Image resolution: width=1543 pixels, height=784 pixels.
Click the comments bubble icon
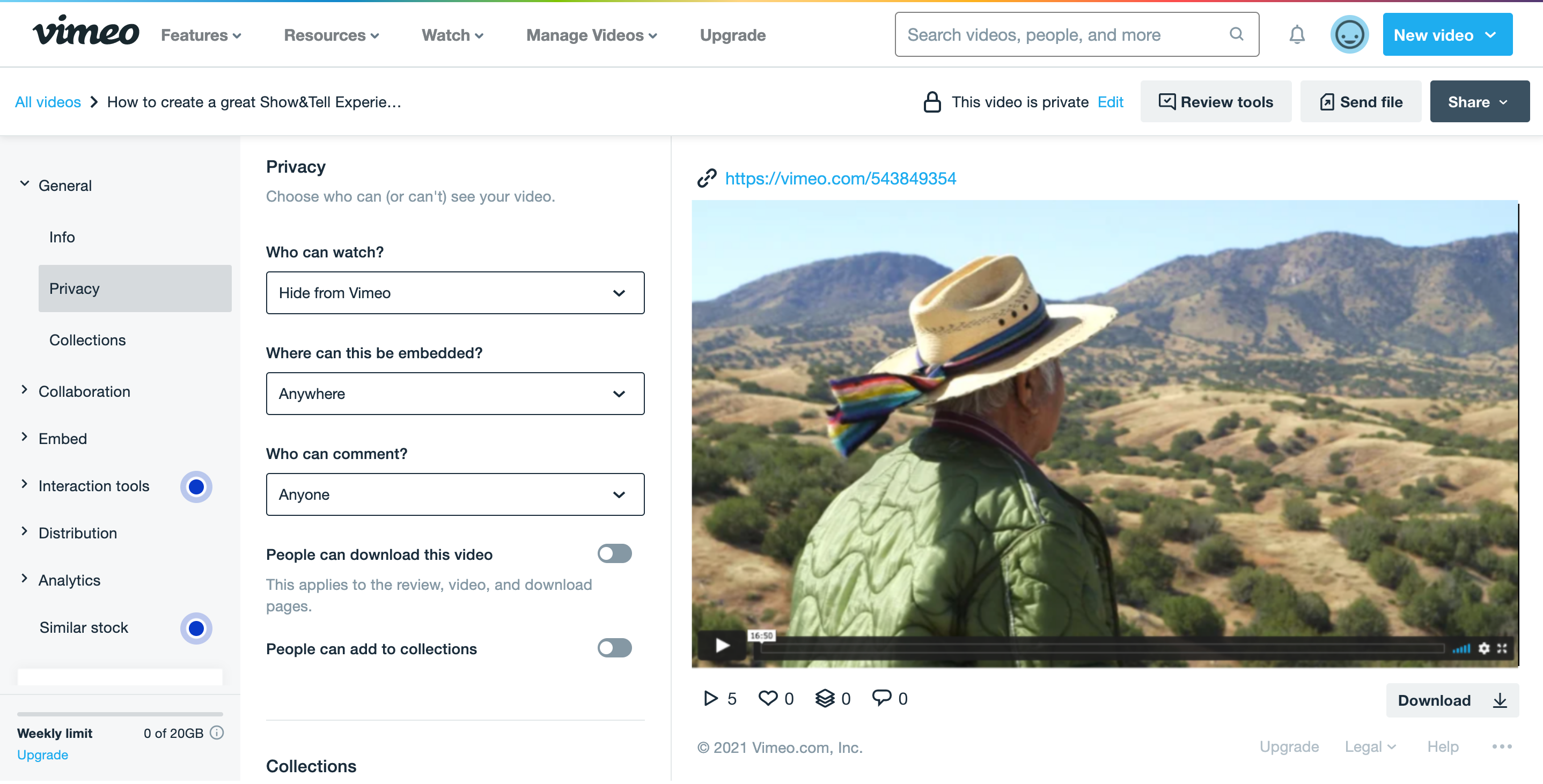(x=881, y=698)
